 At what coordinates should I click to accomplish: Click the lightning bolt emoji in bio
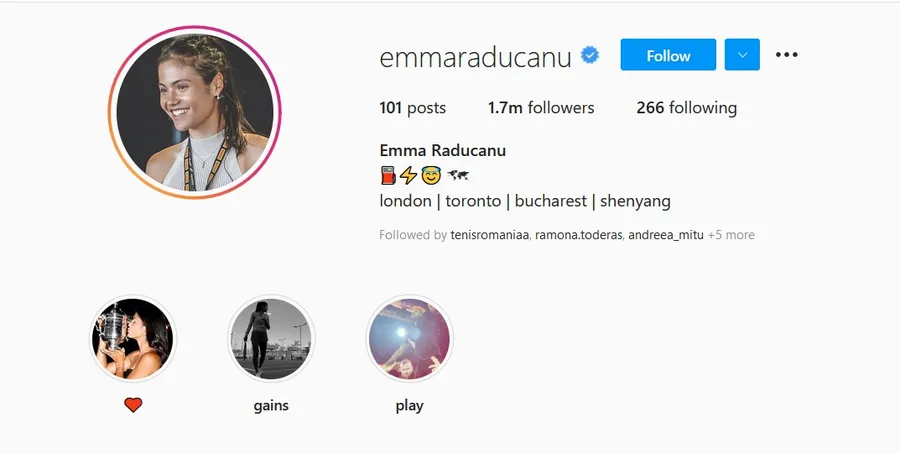pyautogui.click(x=409, y=175)
